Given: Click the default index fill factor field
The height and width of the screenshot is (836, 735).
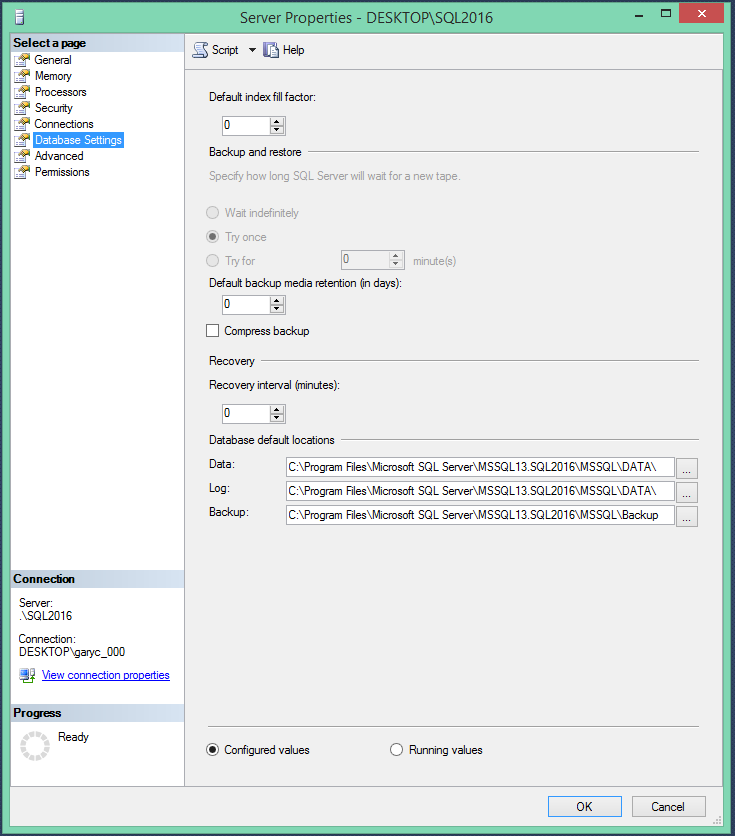Looking at the screenshot, I should point(246,125).
